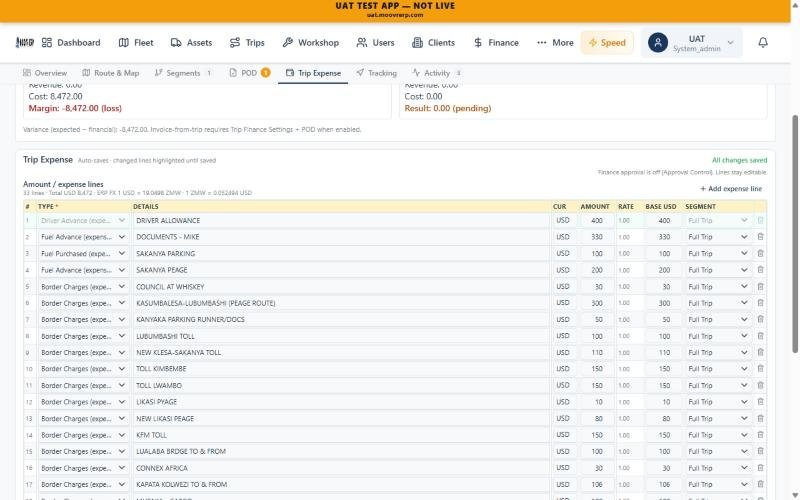The width and height of the screenshot is (800, 500).
Task: Open segment dropdown for KFM TOLL row
Action: coord(718,435)
